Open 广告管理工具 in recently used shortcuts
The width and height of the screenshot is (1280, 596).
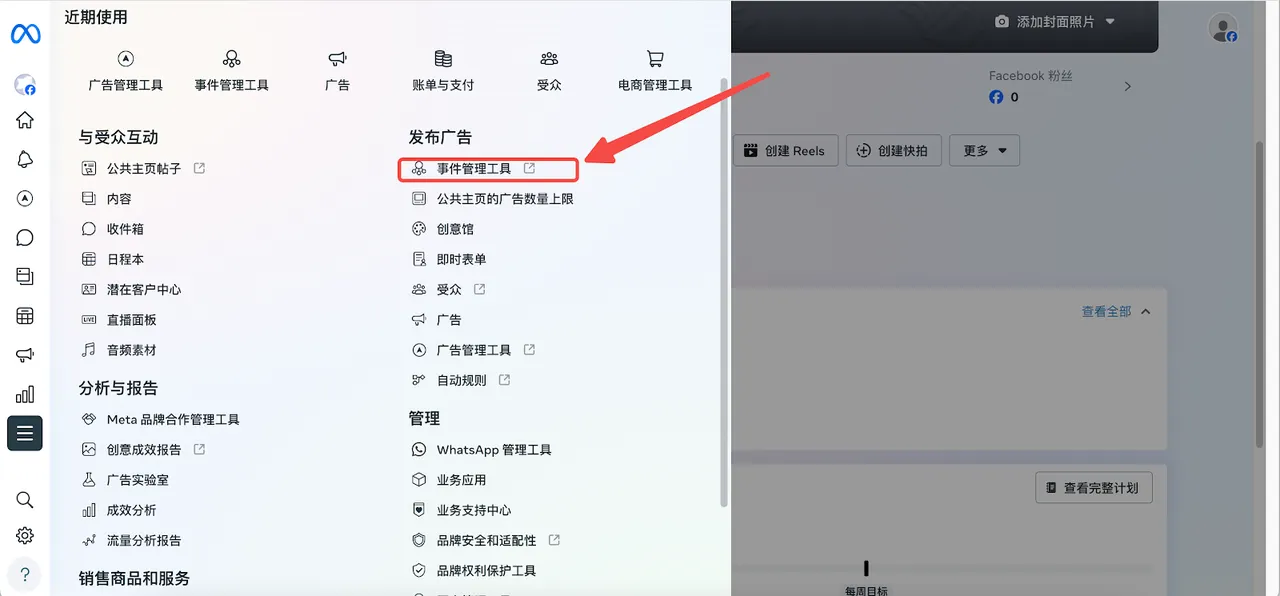[126, 71]
